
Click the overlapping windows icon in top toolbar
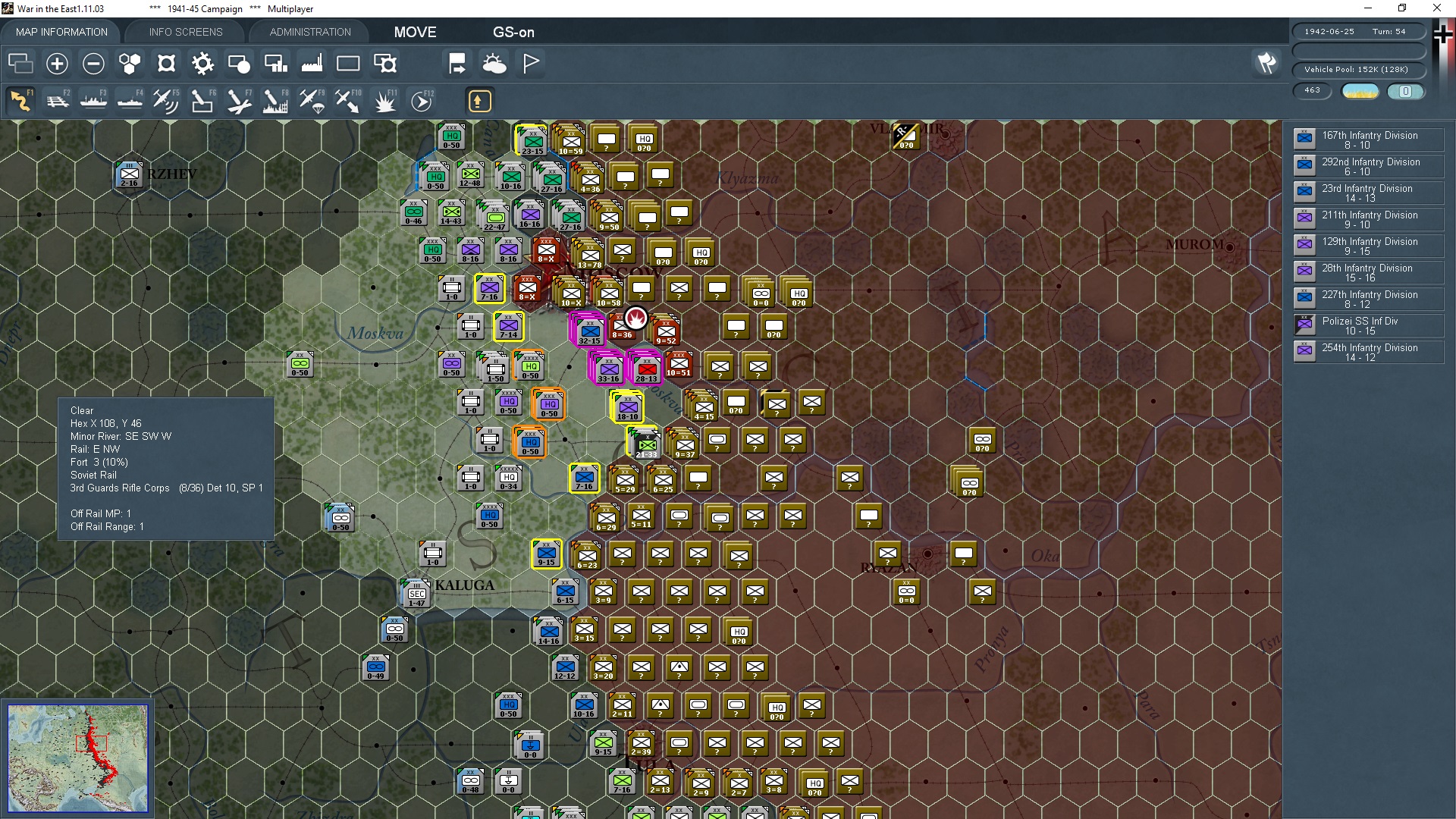[x=20, y=64]
